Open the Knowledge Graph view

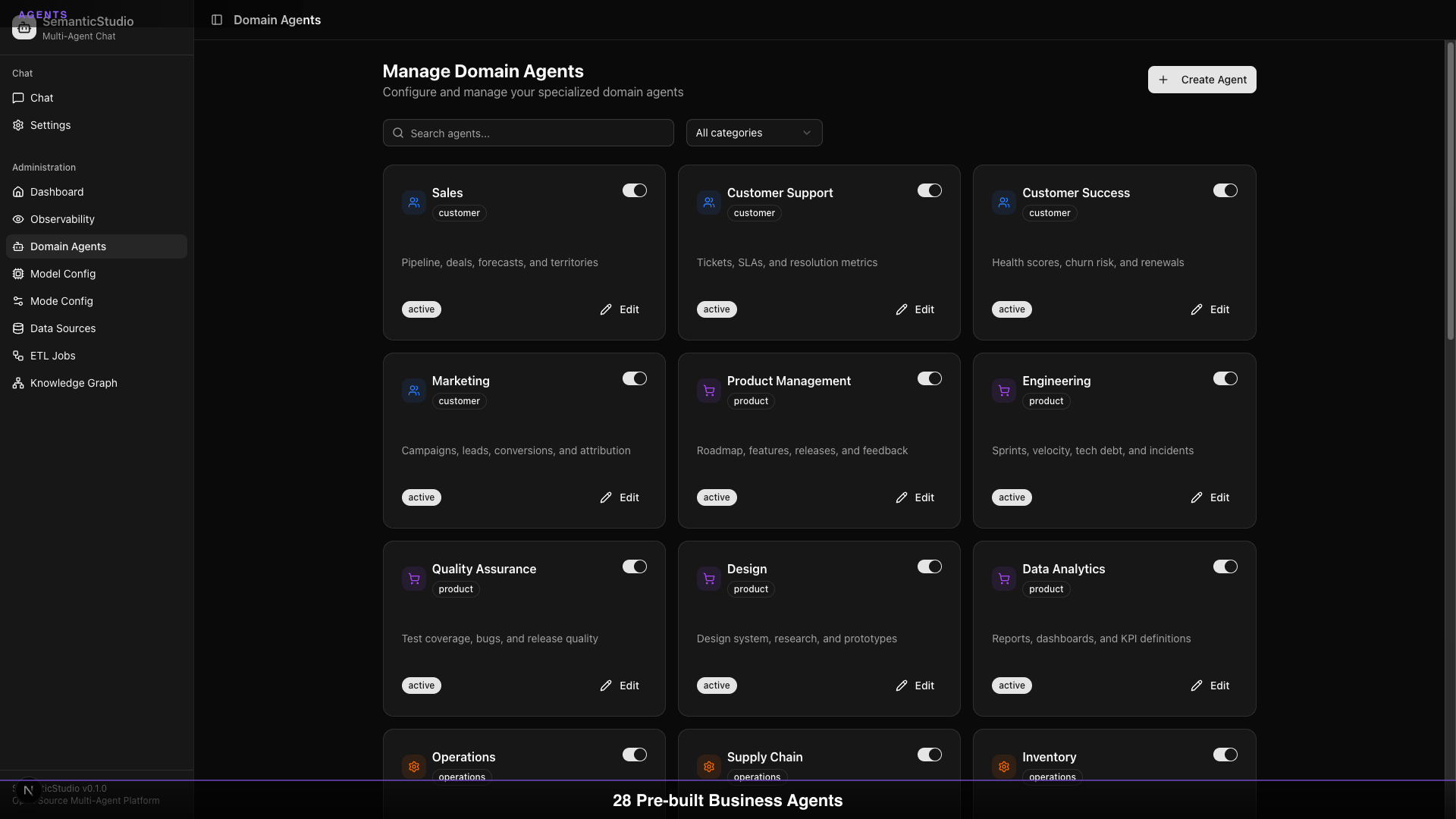click(72, 383)
